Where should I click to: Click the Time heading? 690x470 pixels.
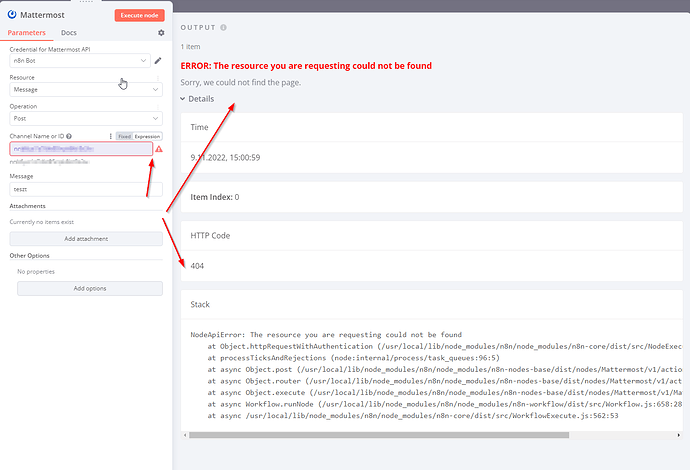click(199, 127)
